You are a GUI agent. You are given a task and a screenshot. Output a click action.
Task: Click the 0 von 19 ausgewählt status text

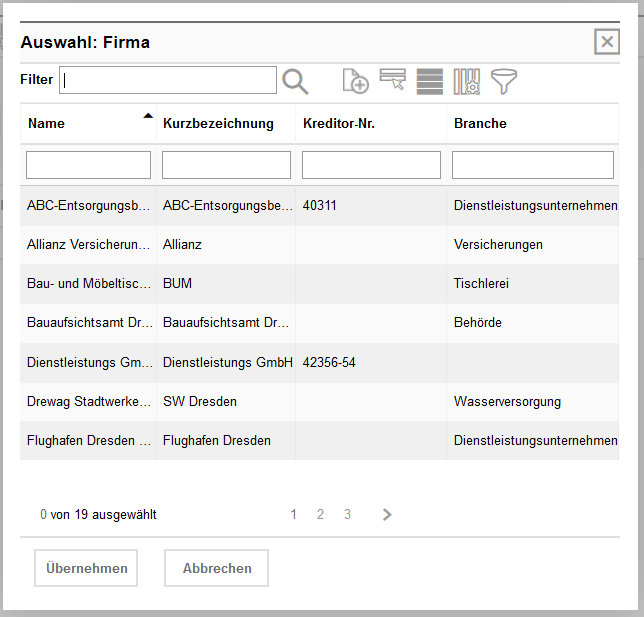(x=98, y=514)
